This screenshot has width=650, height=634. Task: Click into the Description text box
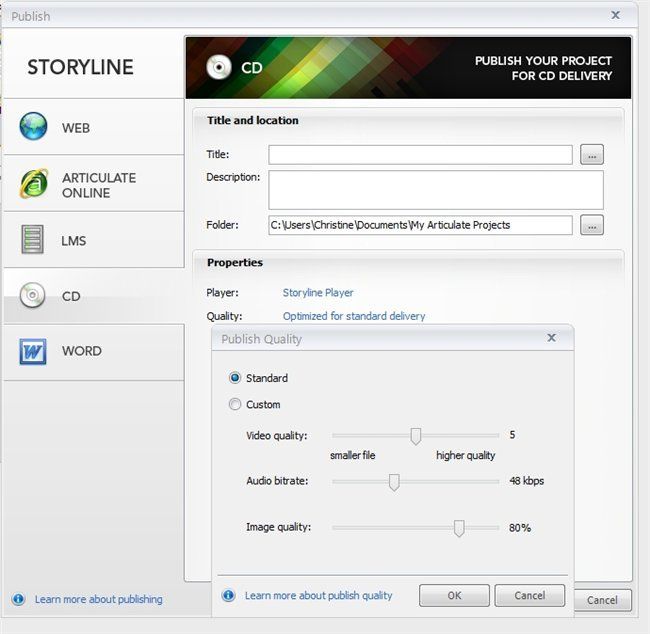click(436, 190)
